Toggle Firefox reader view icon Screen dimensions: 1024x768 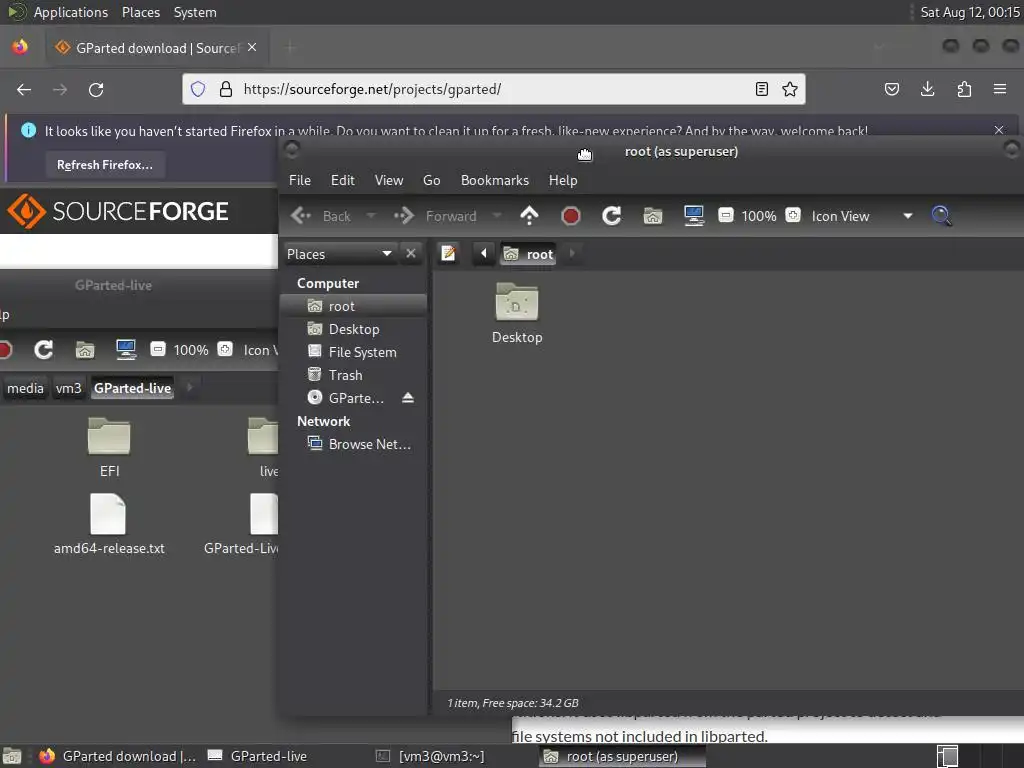pos(761,89)
